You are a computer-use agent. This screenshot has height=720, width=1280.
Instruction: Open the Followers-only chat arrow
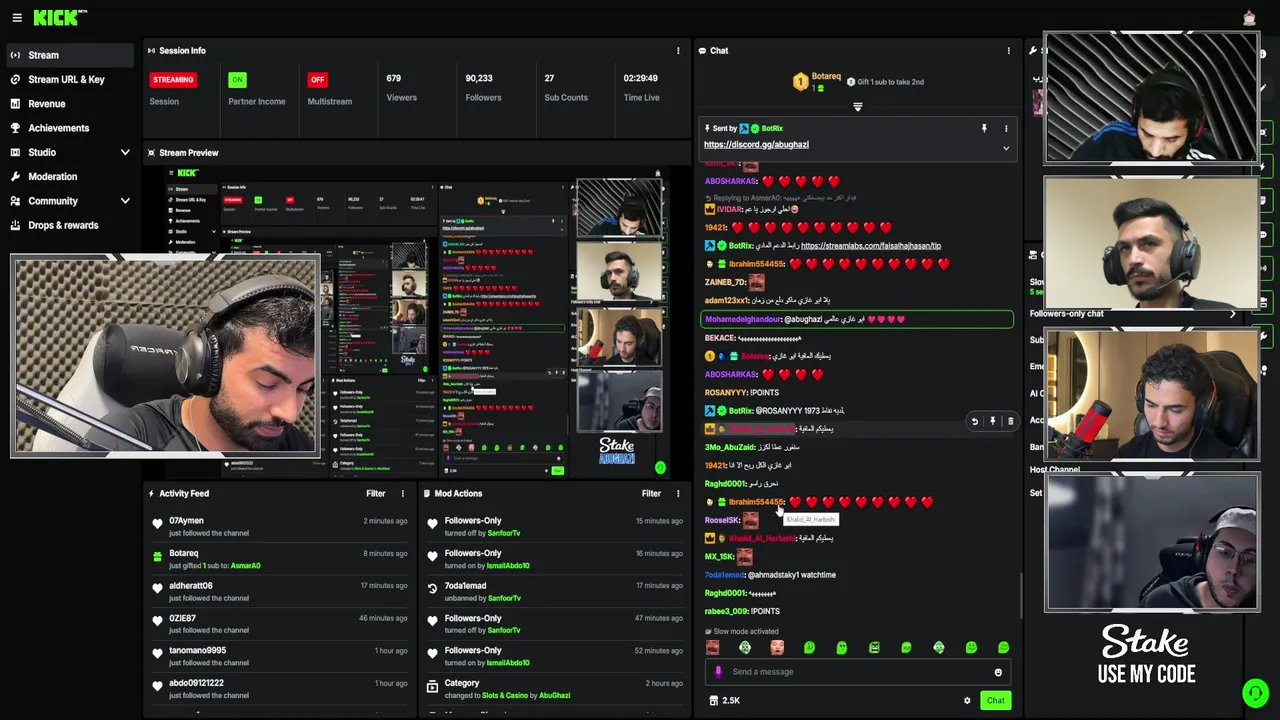point(1233,314)
